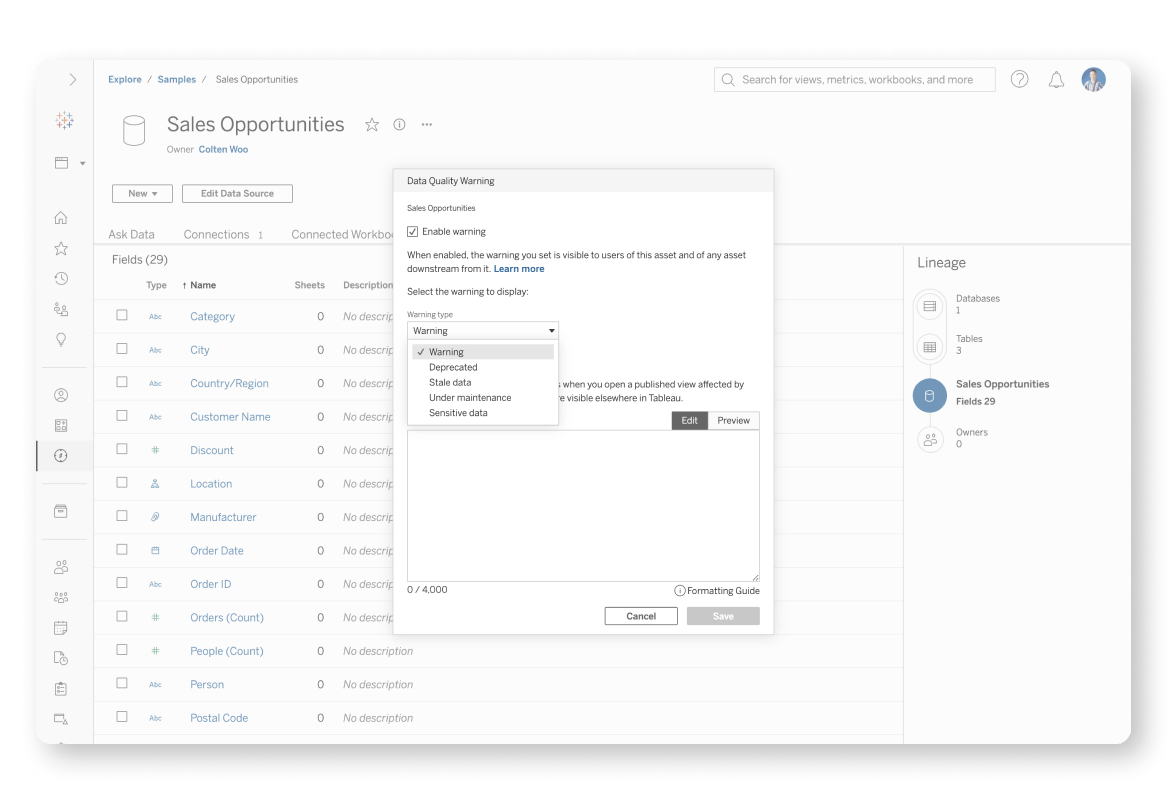Select Under maintenance warning type

470,398
